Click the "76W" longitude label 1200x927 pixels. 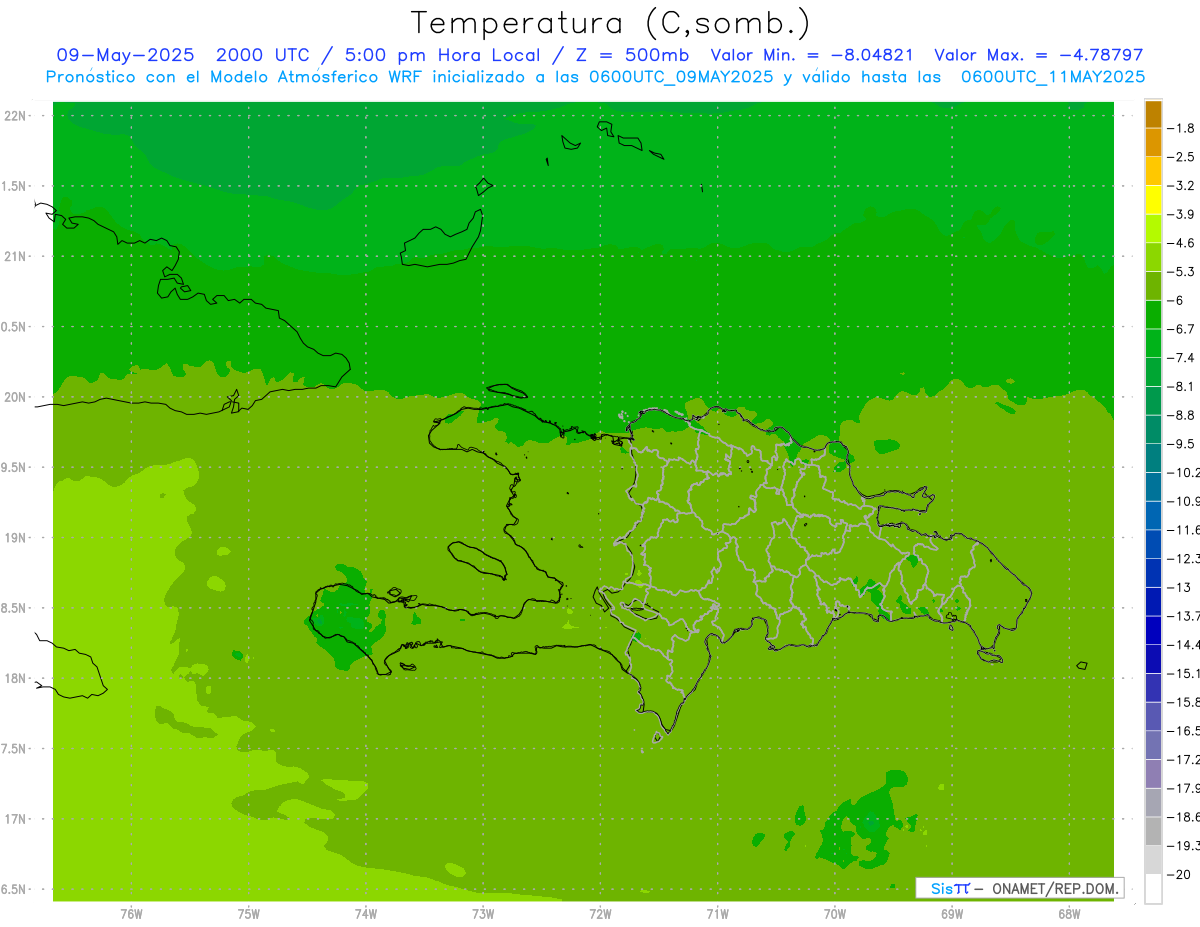coord(131,914)
